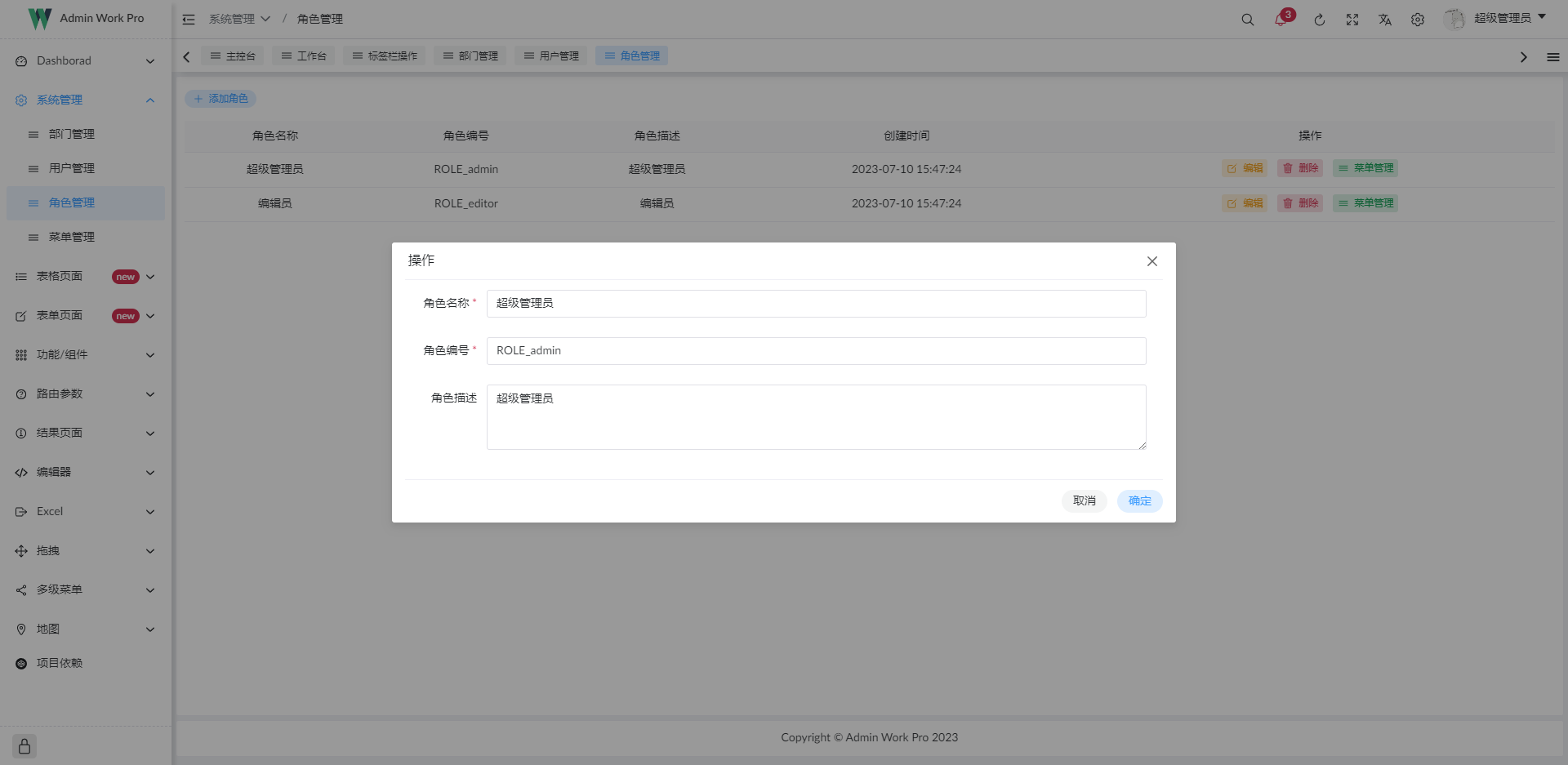Click the page refresh icon

click(1320, 19)
